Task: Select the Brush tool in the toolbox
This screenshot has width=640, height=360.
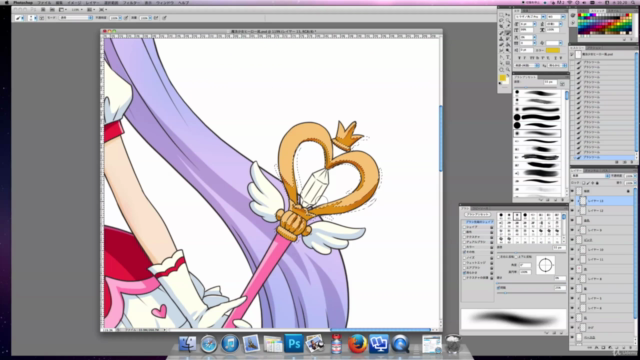Action: pos(508,33)
